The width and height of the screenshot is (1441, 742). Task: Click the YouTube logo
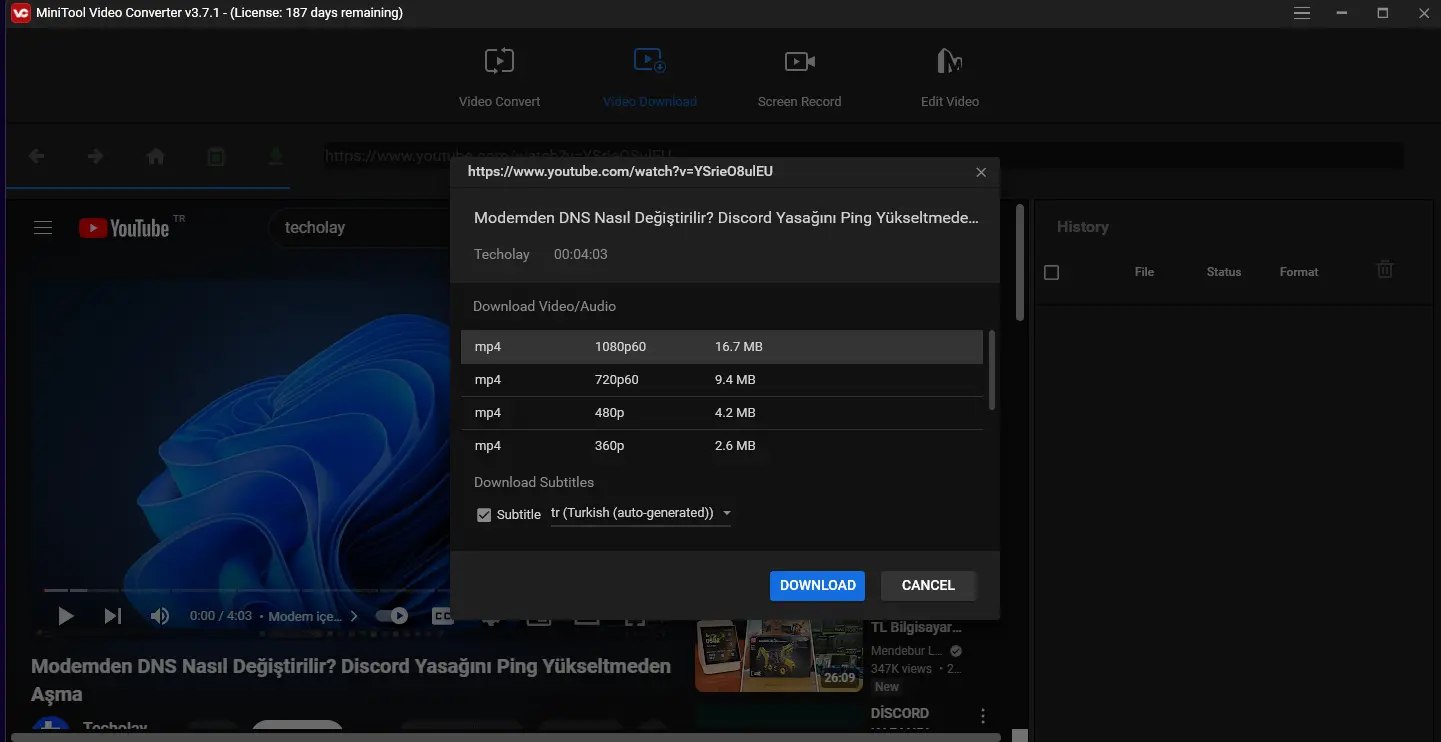point(125,228)
